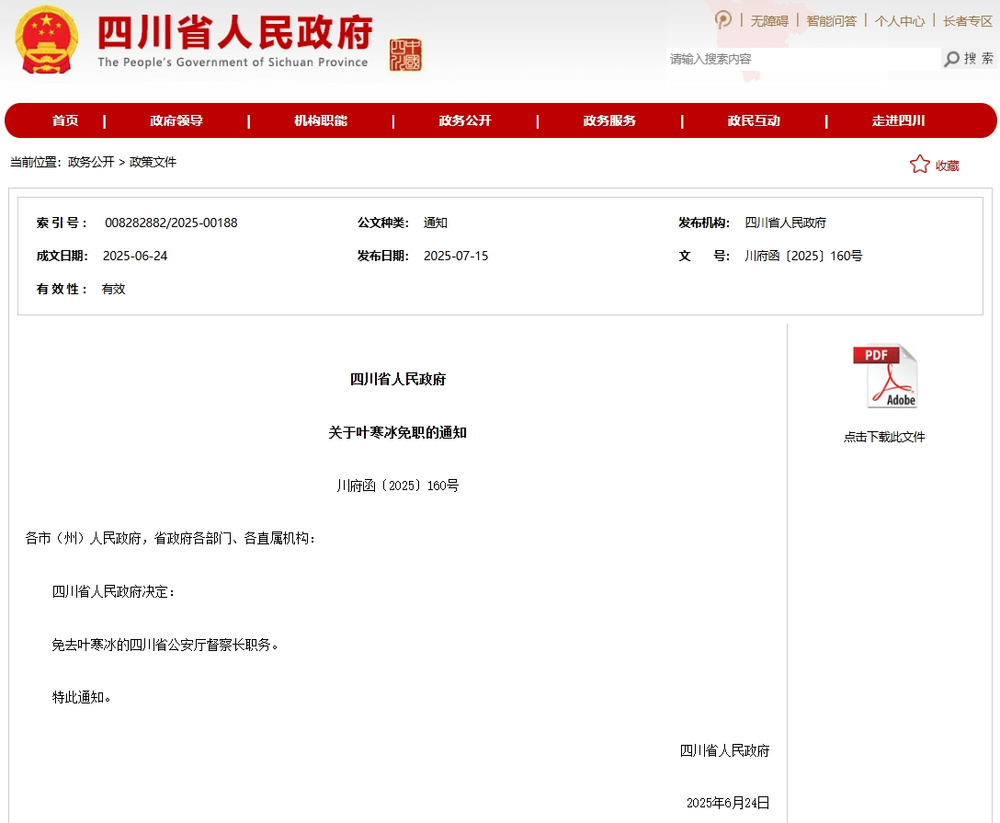Viewport: 1000px width, 823px height.
Task: Open 长者专区 link
Action: tap(968, 21)
